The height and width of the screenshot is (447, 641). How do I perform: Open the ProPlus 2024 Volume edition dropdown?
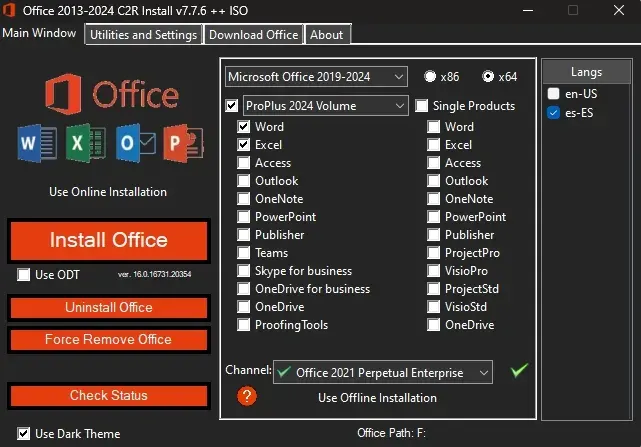[326, 106]
